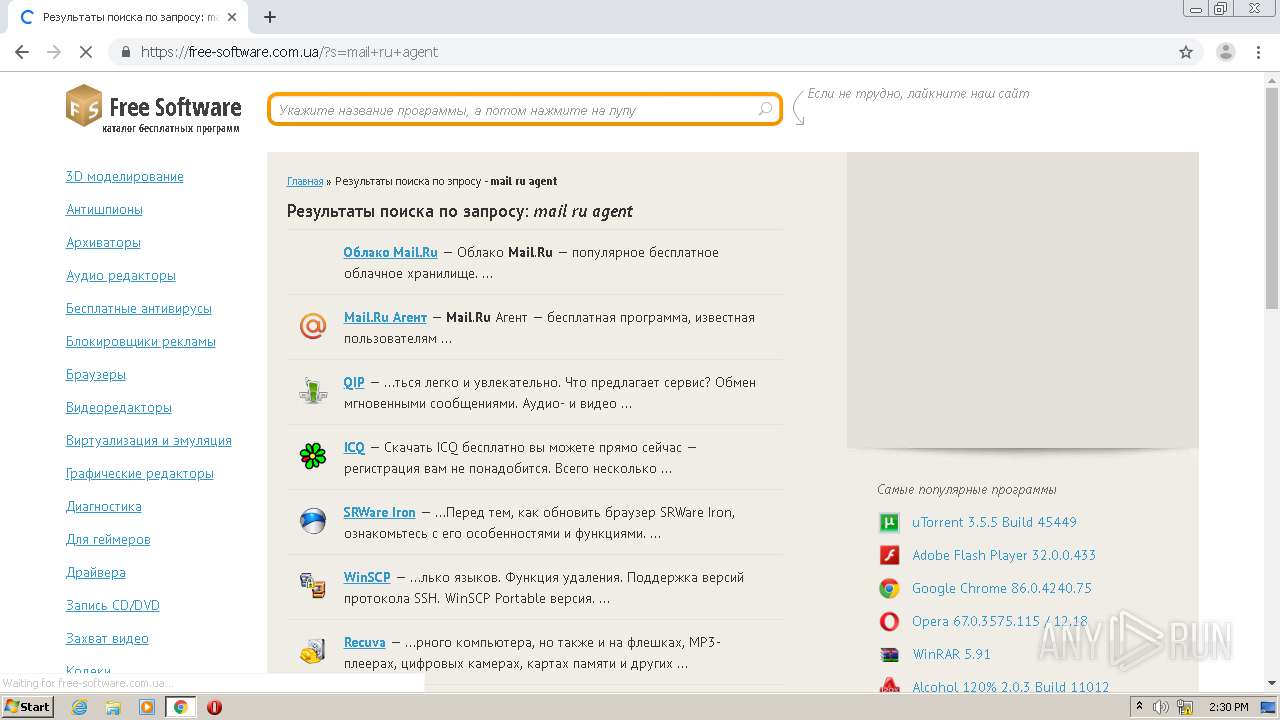Viewport: 1280px width, 720px height.
Task: Open the WinRAR 5.91 link
Action: (x=951, y=654)
